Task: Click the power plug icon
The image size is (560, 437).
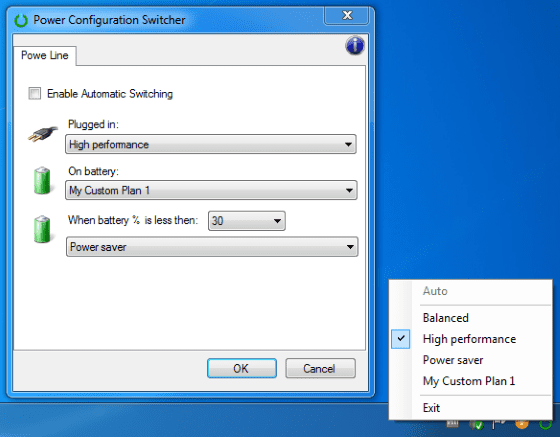Action: (43, 134)
